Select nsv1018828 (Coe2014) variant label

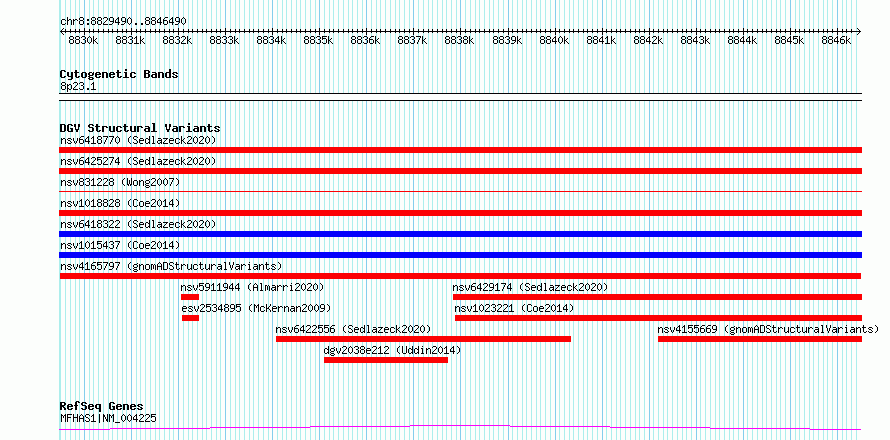point(120,203)
